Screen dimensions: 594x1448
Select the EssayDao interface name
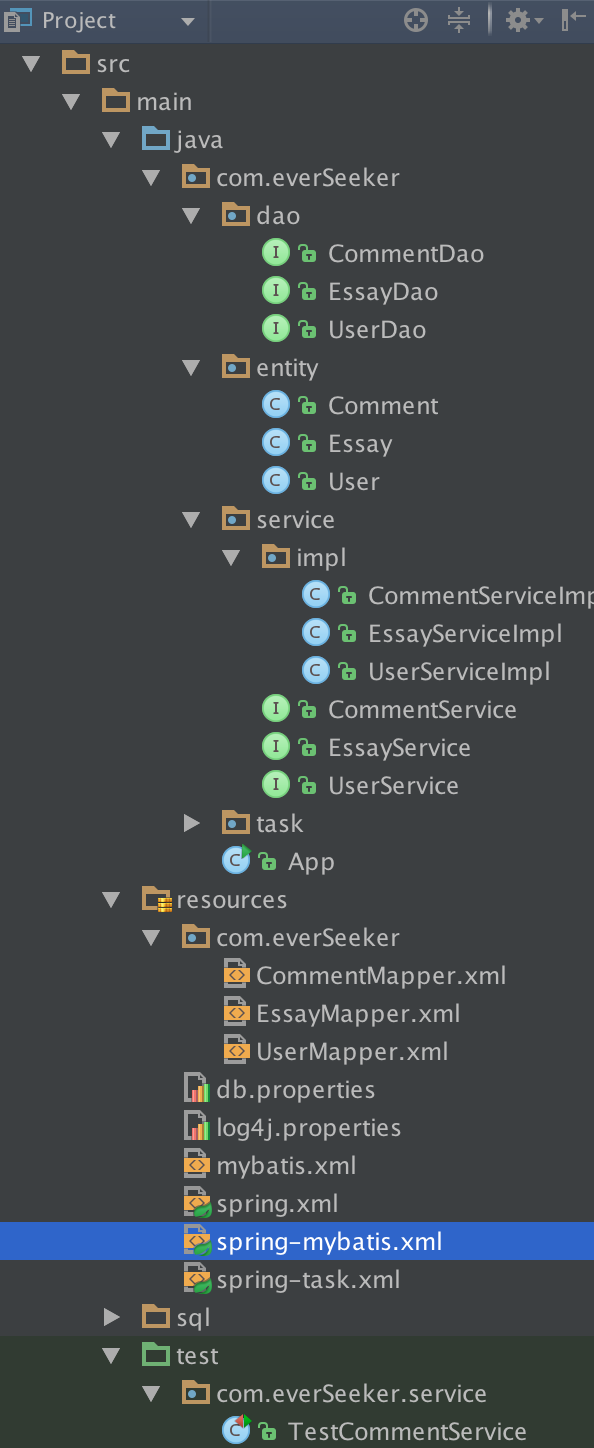383,292
